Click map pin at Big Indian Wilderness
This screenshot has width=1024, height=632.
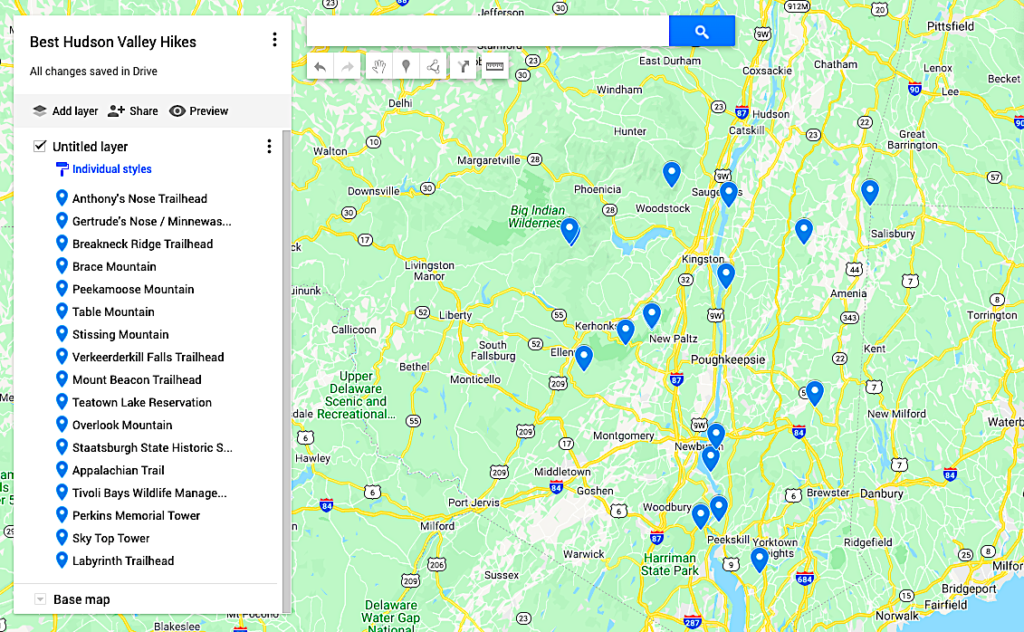click(569, 230)
